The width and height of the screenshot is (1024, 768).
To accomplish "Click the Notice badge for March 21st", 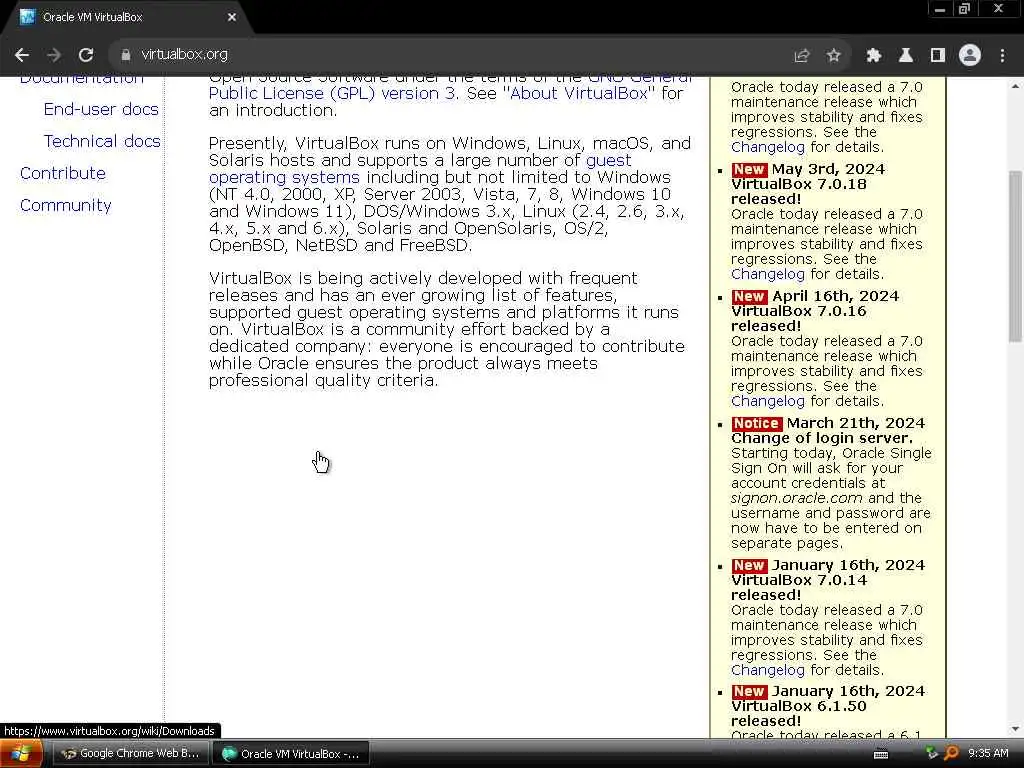I will pyautogui.click(x=756, y=423).
